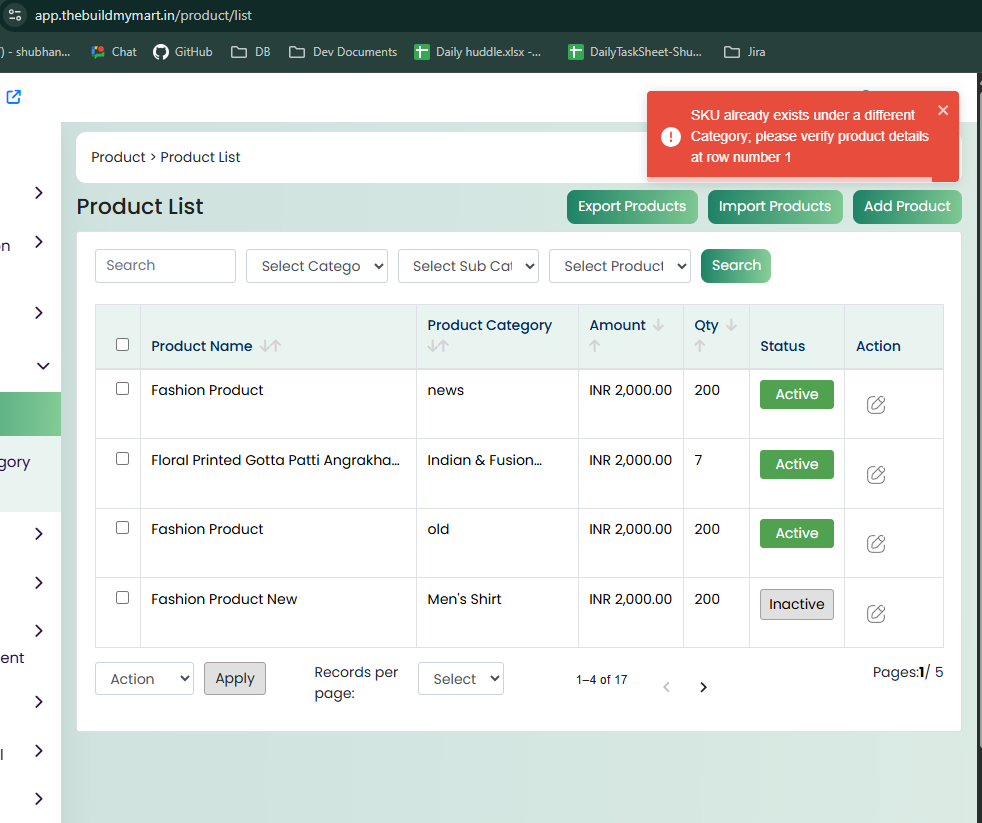Open the GitHub bookmark
The image size is (982, 823).
coord(182,52)
